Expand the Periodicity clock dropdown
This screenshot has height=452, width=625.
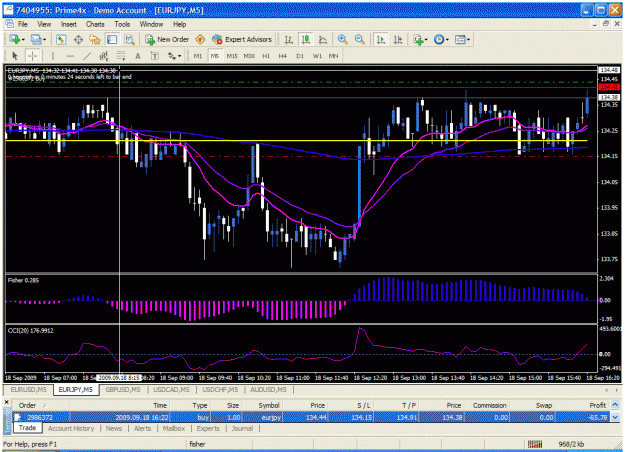pyautogui.click(x=447, y=39)
